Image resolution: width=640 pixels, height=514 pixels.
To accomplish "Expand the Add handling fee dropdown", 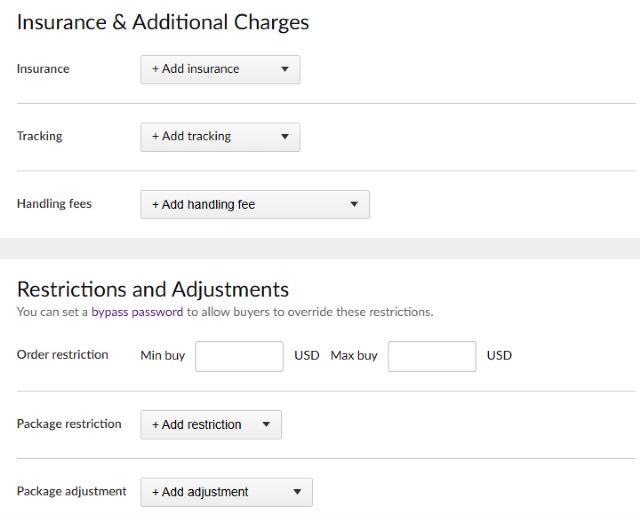I will (x=254, y=205).
